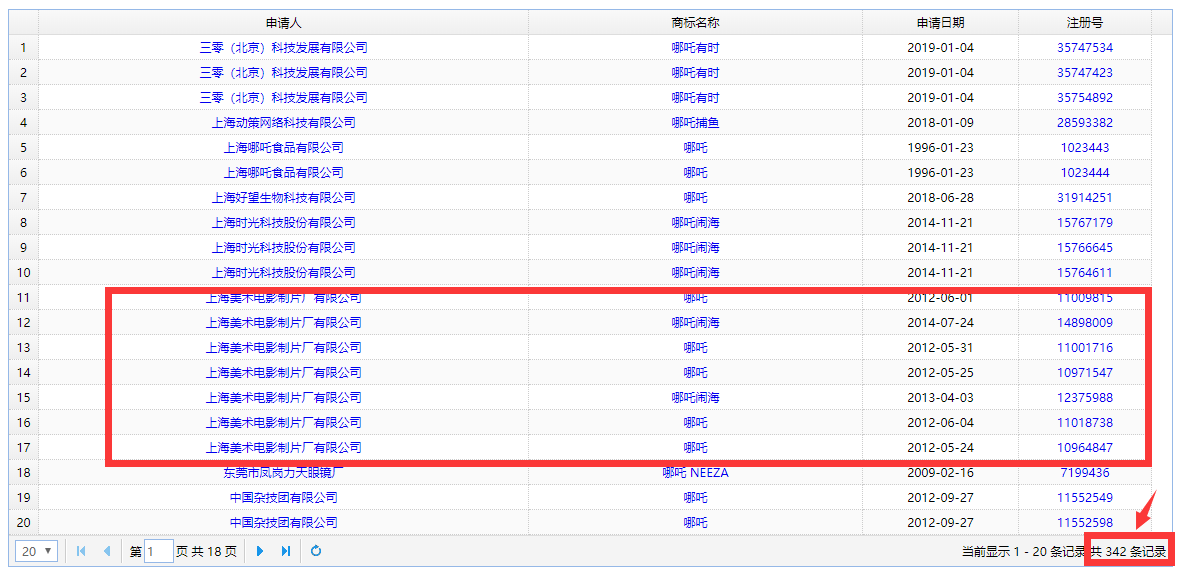
Task: Open registration number 11552598
Action: tap(1084, 522)
